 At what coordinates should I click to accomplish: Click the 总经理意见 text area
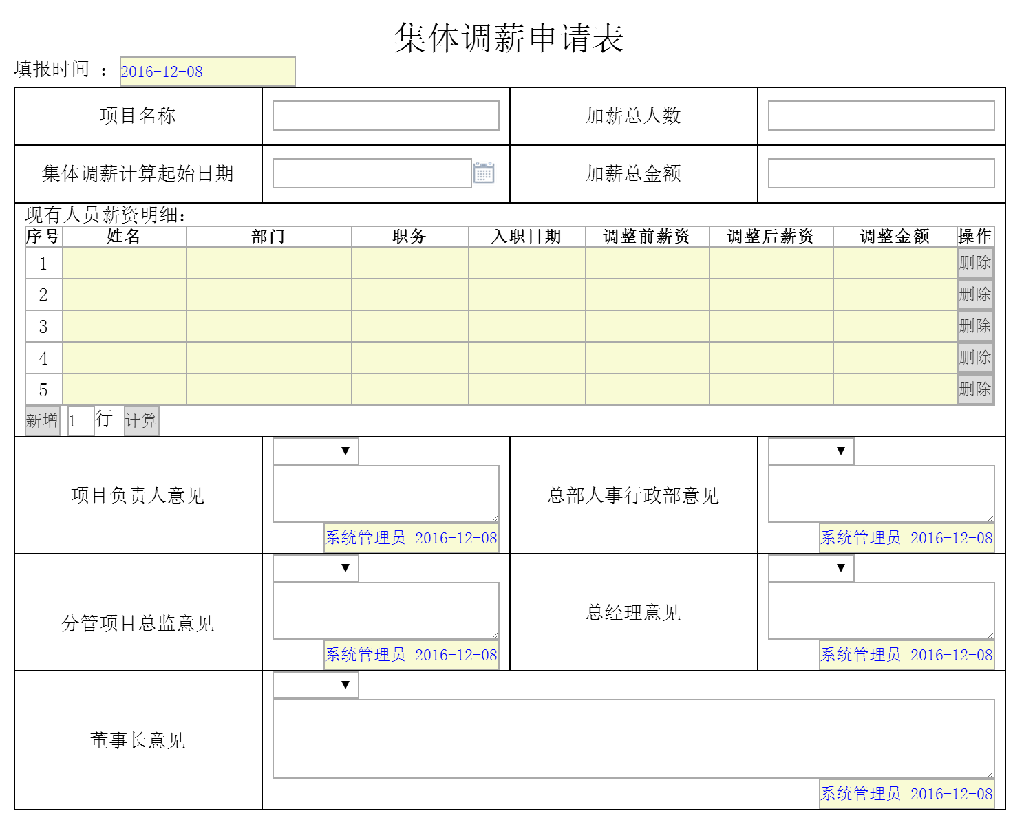(x=881, y=610)
